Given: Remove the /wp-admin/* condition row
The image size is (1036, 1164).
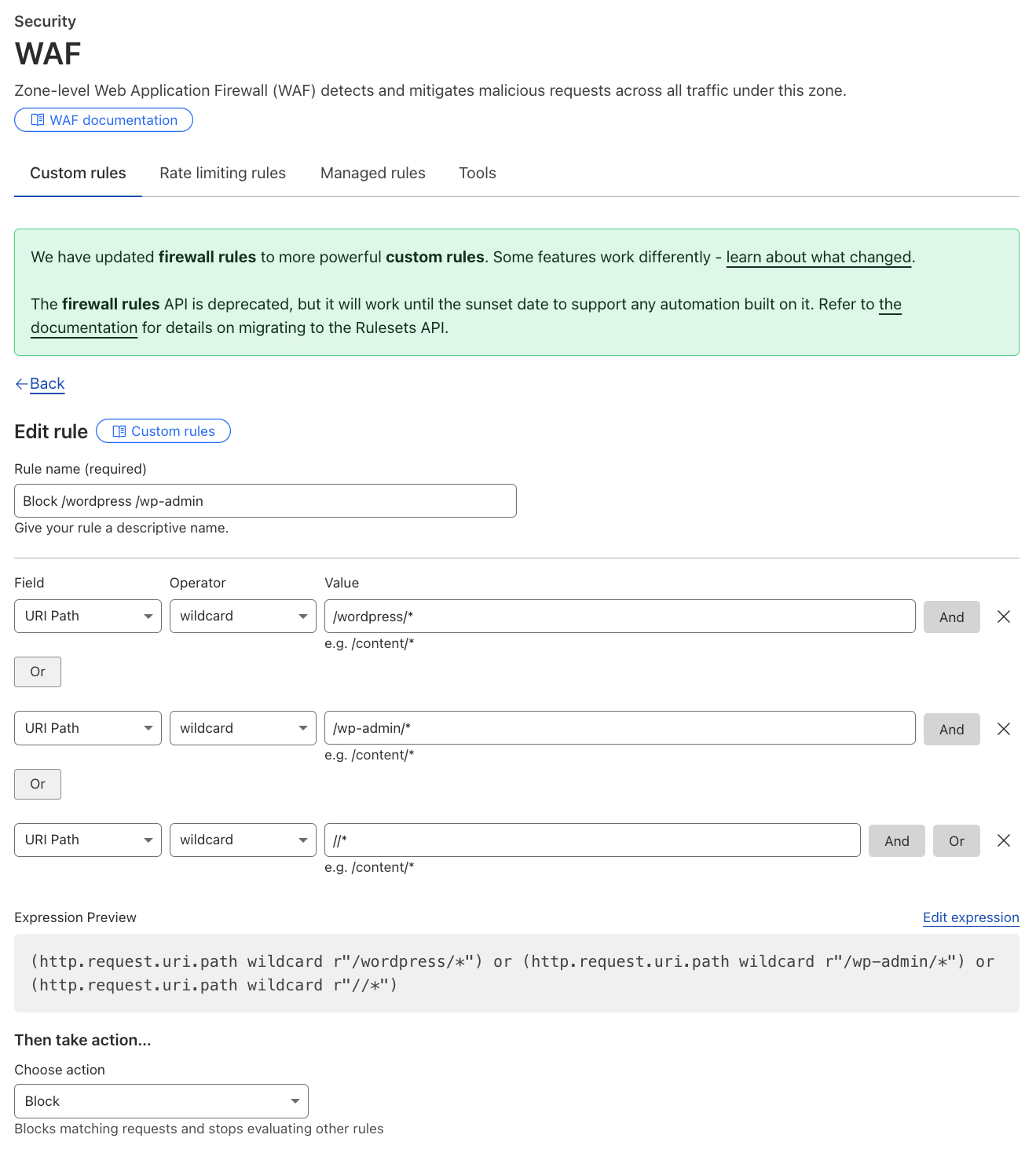Looking at the screenshot, I should pos(1003,729).
